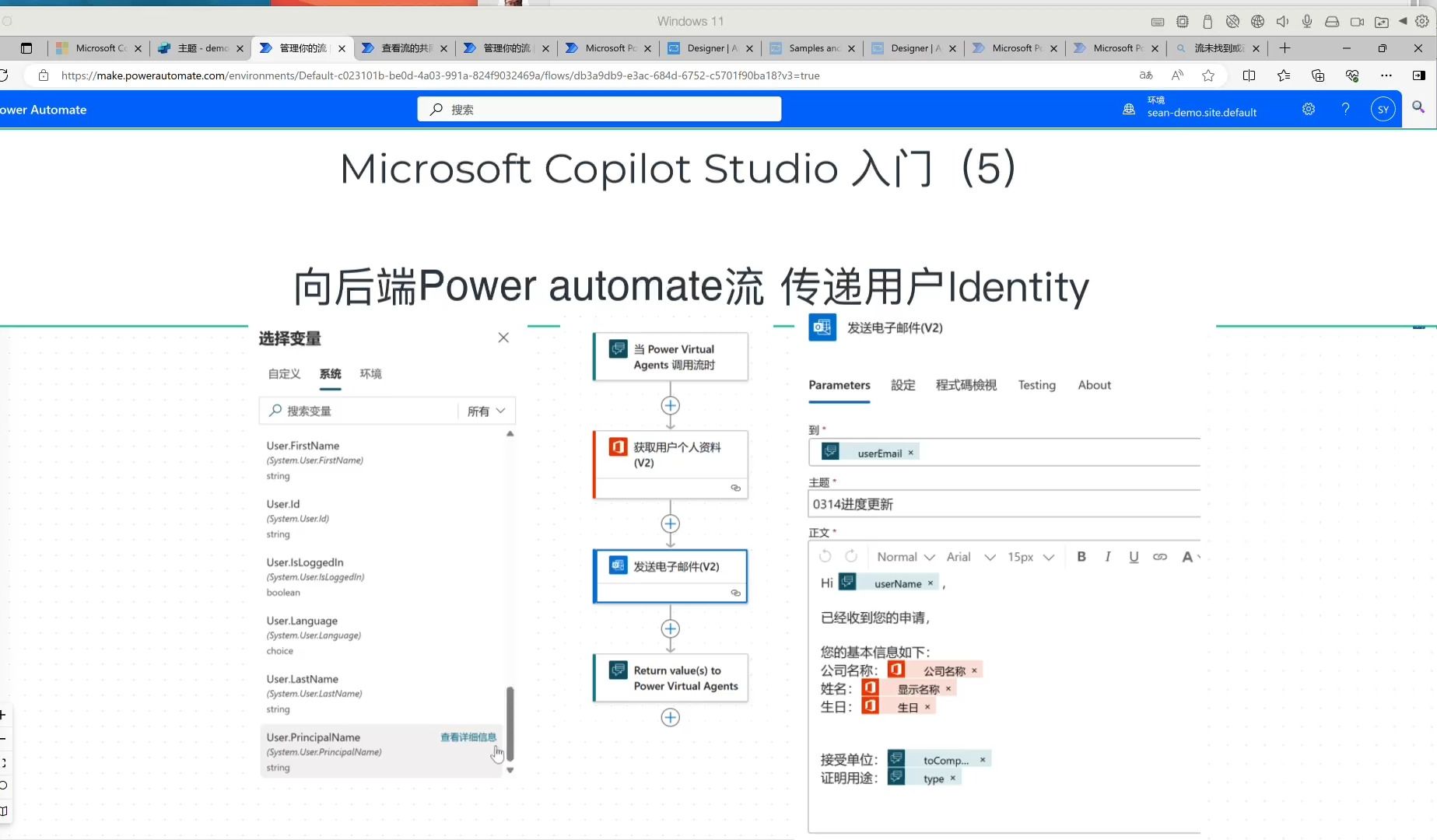1437x840 pixels.
Task: Click the connection link icon on 发送电子邮件 card
Action: (735, 593)
